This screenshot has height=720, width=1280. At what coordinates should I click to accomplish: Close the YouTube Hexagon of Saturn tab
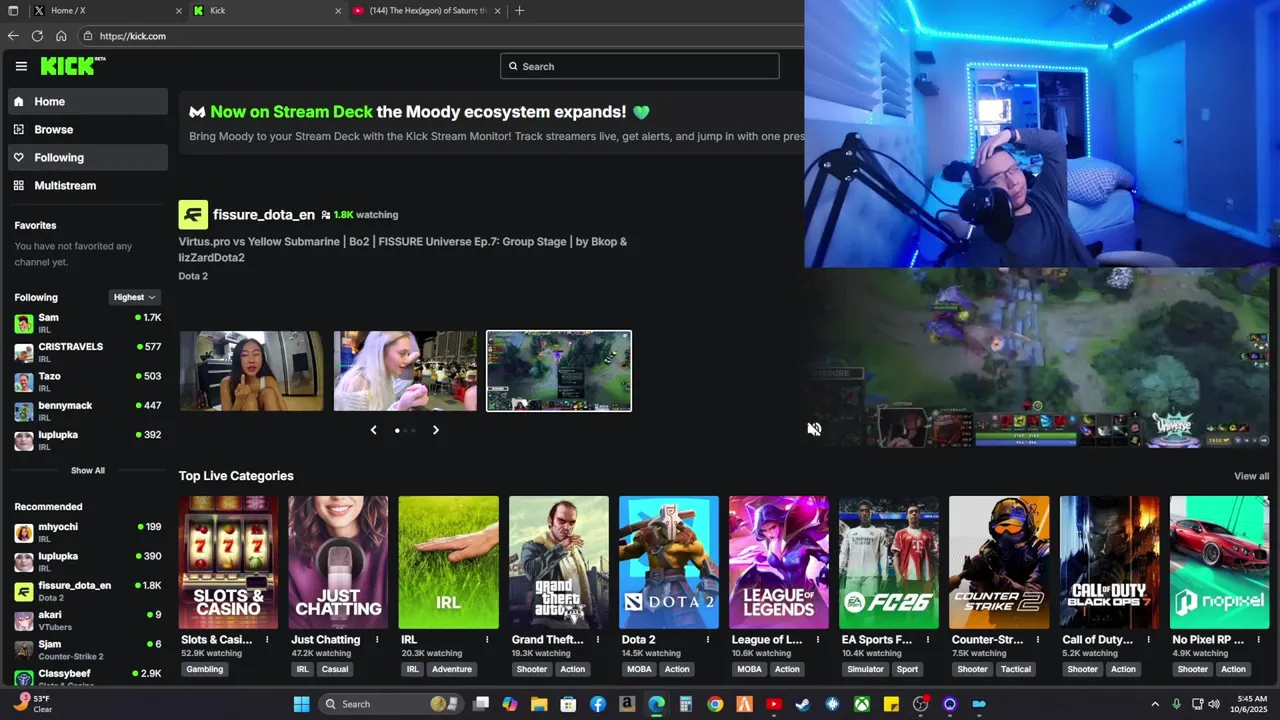tap(497, 11)
